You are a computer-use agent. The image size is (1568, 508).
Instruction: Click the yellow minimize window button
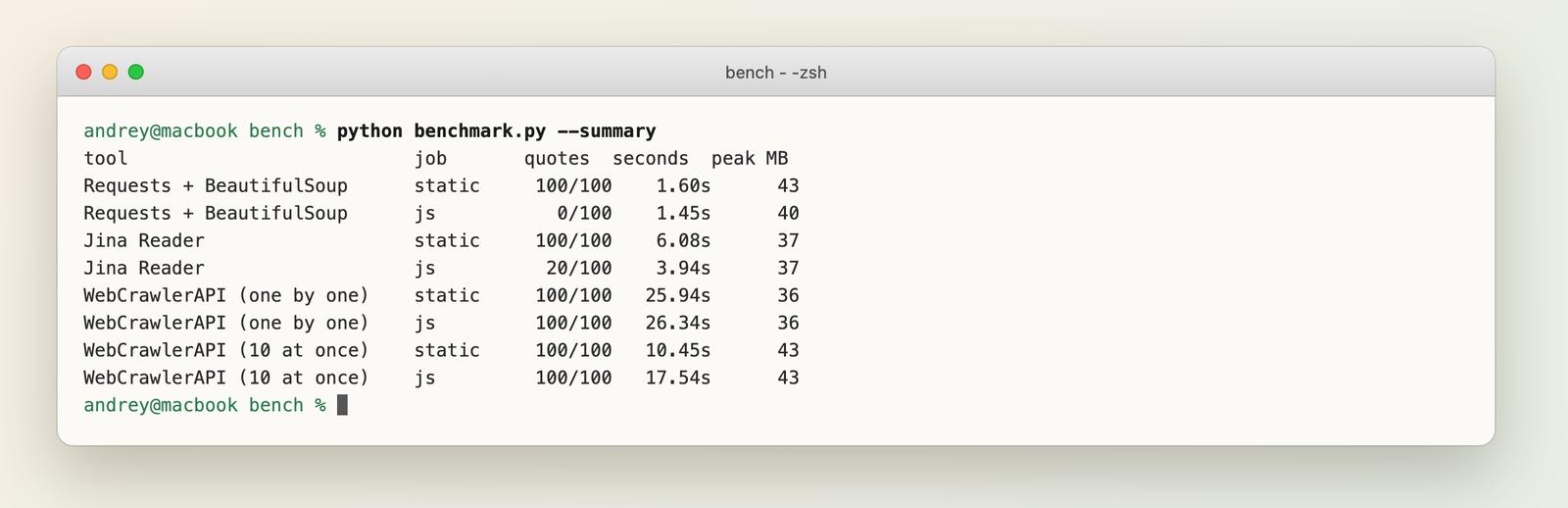pos(110,72)
